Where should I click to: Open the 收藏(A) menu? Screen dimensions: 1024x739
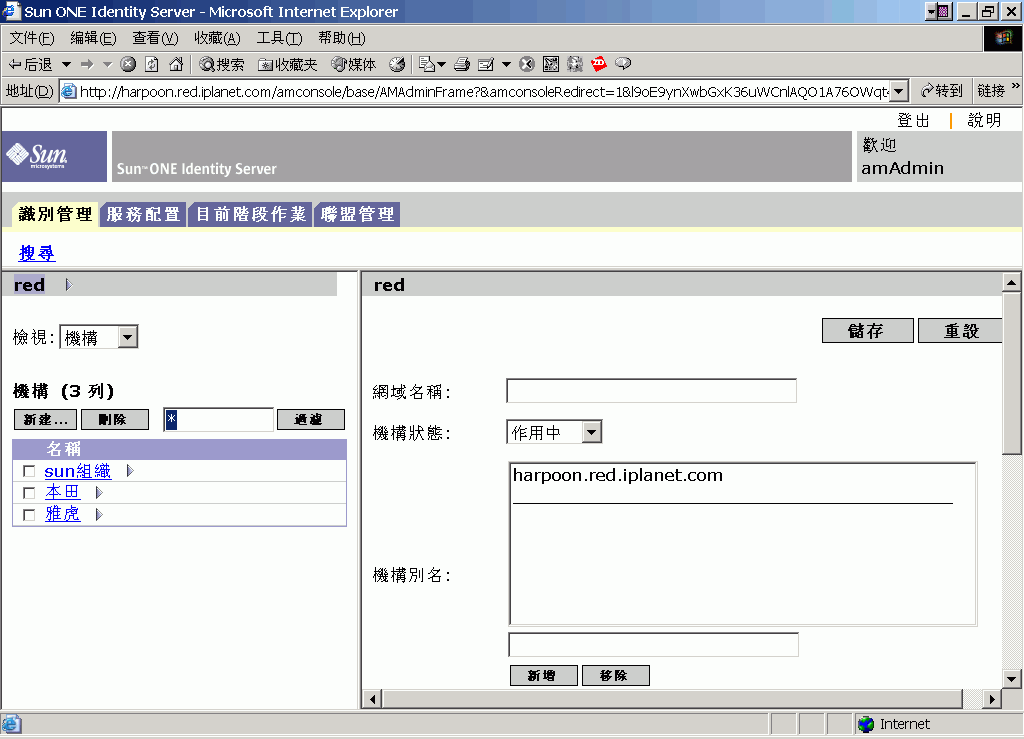[x=217, y=38]
